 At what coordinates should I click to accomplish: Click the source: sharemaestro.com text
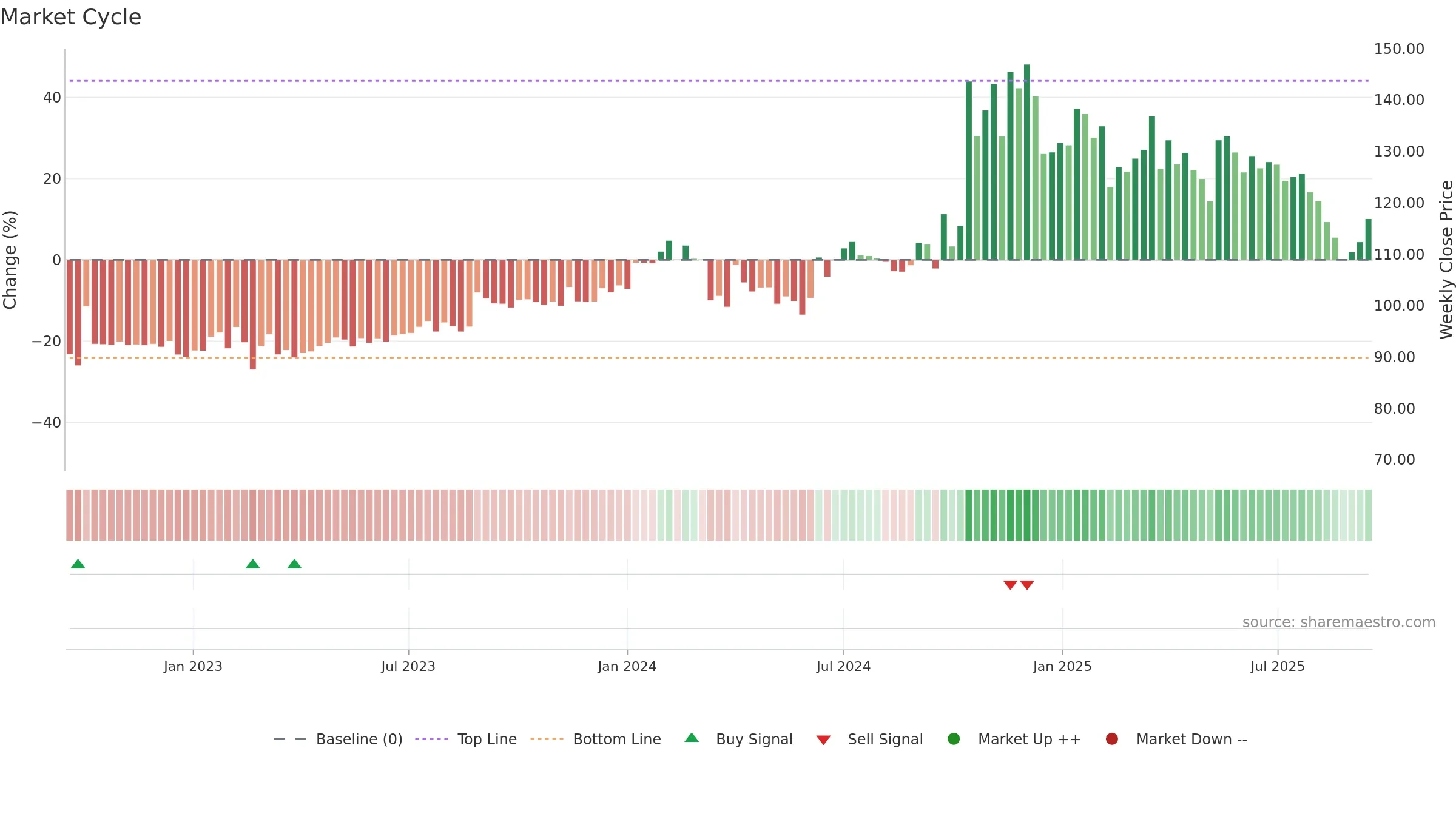(1339, 622)
